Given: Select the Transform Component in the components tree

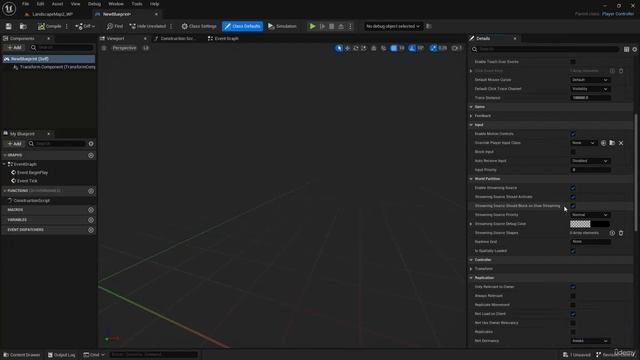Looking at the screenshot, I should (55, 67).
